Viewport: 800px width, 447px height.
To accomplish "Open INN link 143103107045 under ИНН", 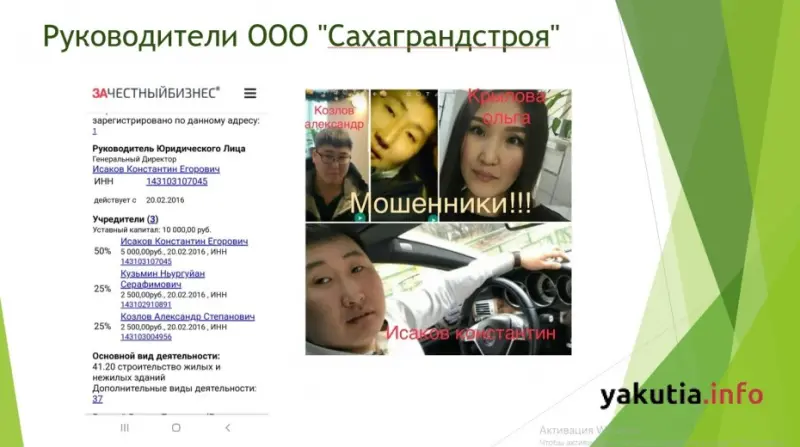I will point(177,182).
